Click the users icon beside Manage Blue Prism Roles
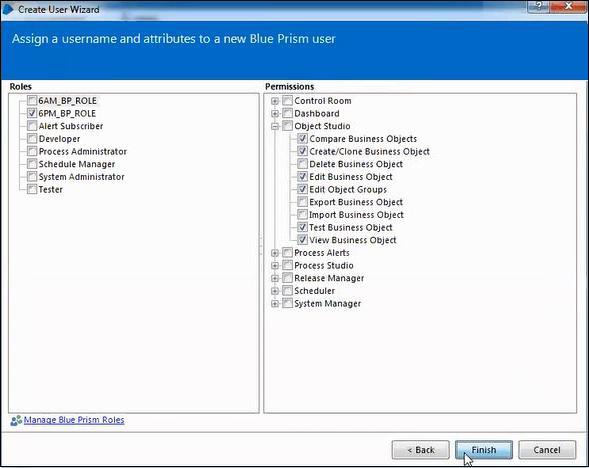The image size is (589, 468). point(16,420)
